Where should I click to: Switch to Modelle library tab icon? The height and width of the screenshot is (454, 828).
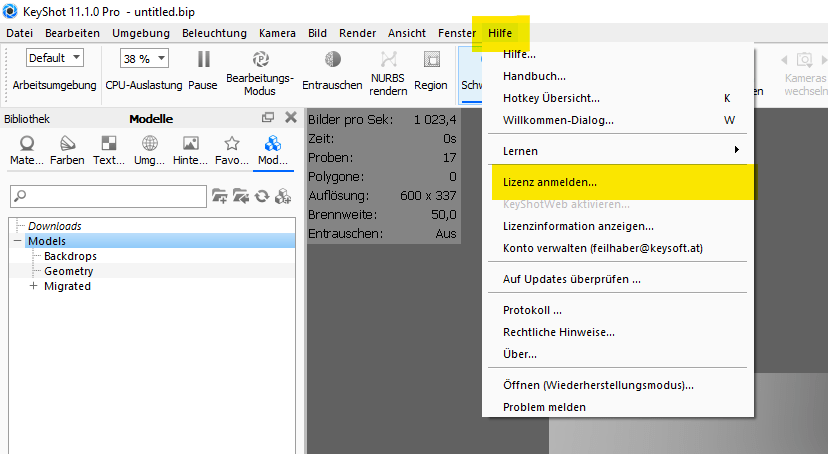[272, 143]
